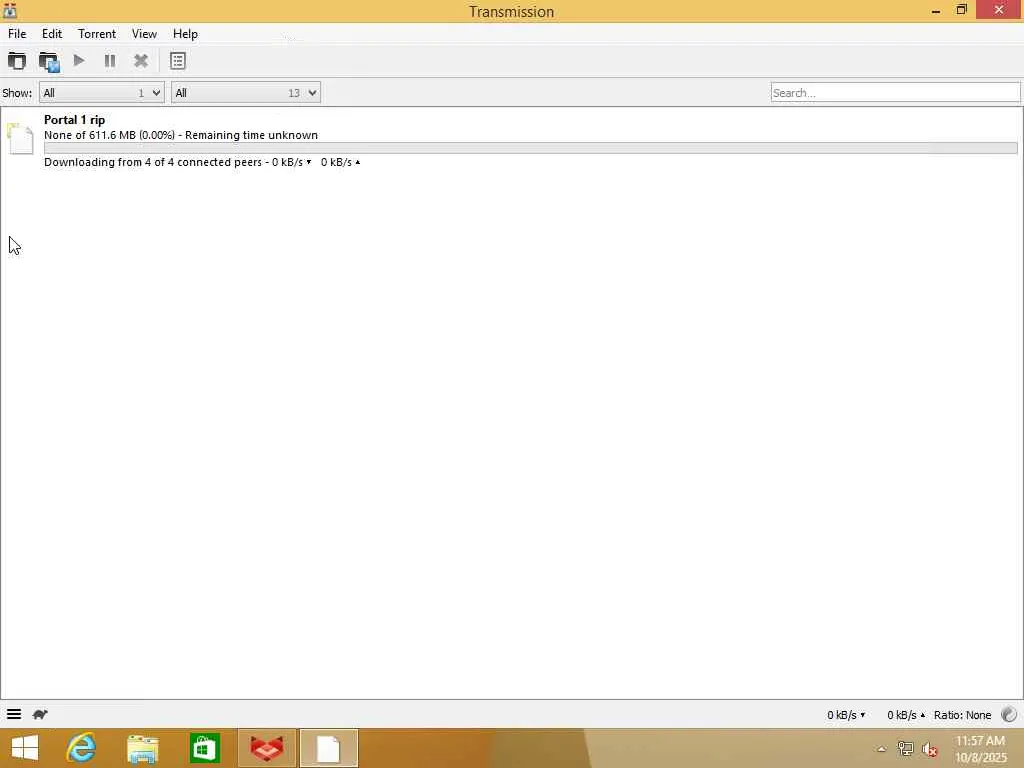Show hidden tray icons arrow
The width and height of the screenshot is (1024, 768).
pos(882,749)
